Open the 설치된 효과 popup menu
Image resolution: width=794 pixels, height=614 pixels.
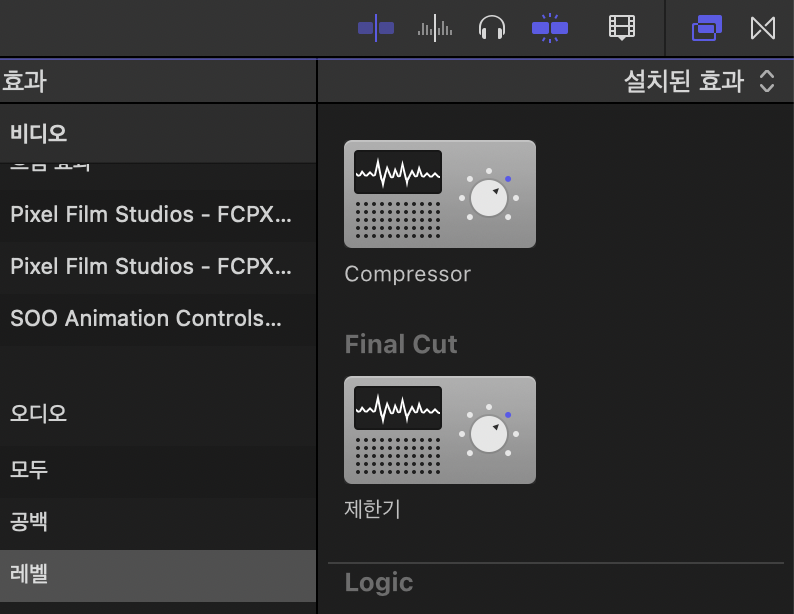point(699,81)
